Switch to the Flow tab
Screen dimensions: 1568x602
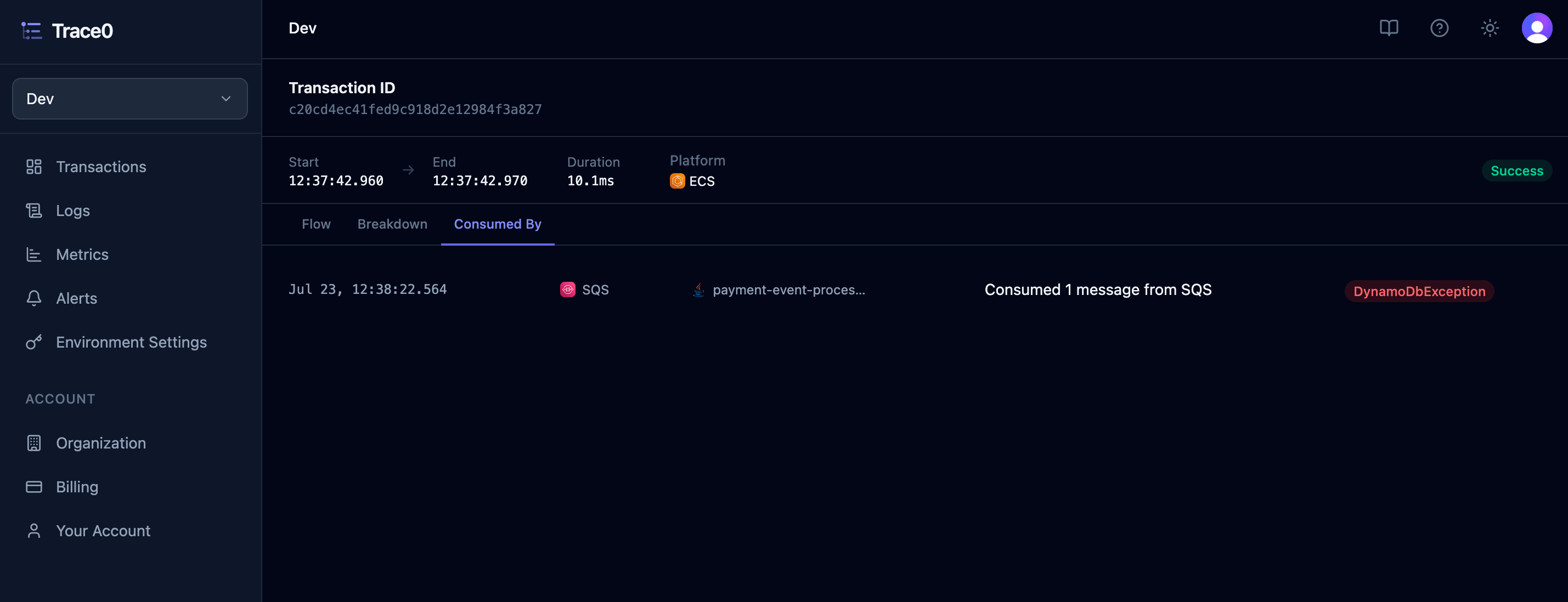pos(316,224)
